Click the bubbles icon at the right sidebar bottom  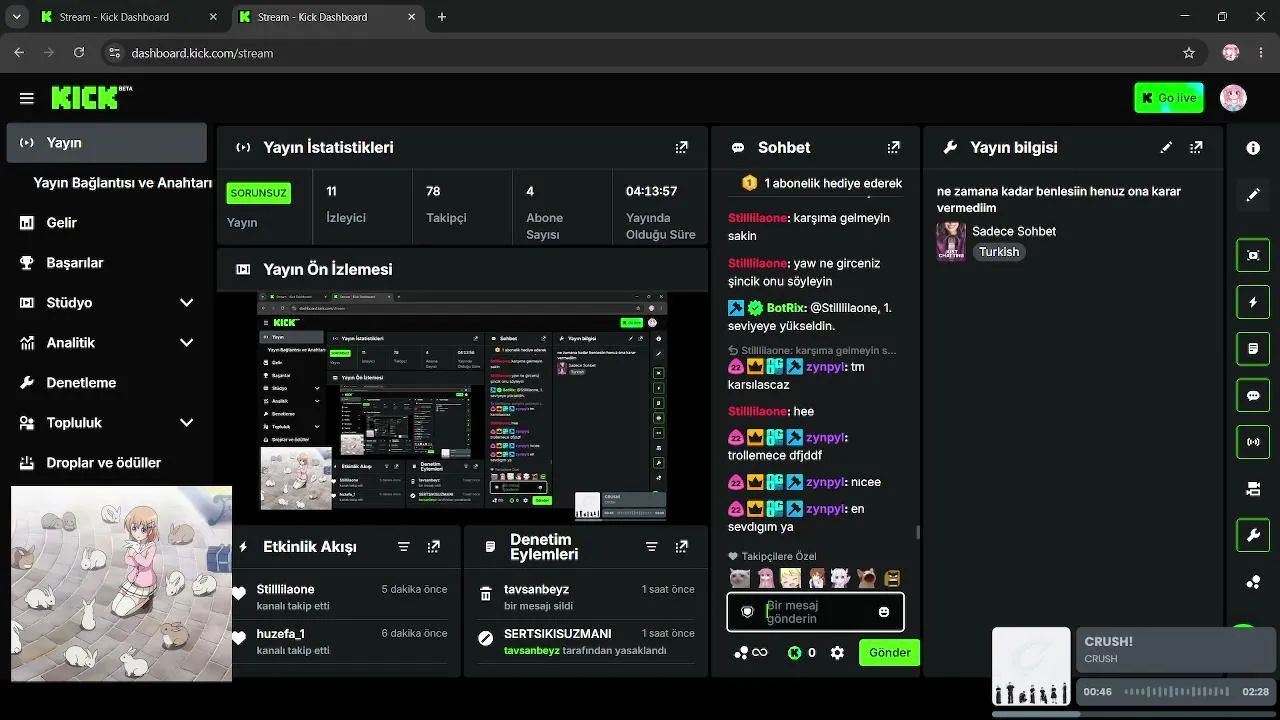1253,583
